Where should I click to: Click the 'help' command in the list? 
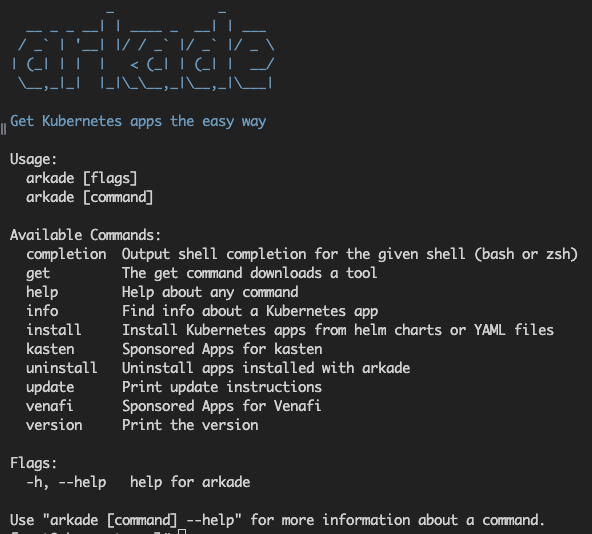(42, 292)
